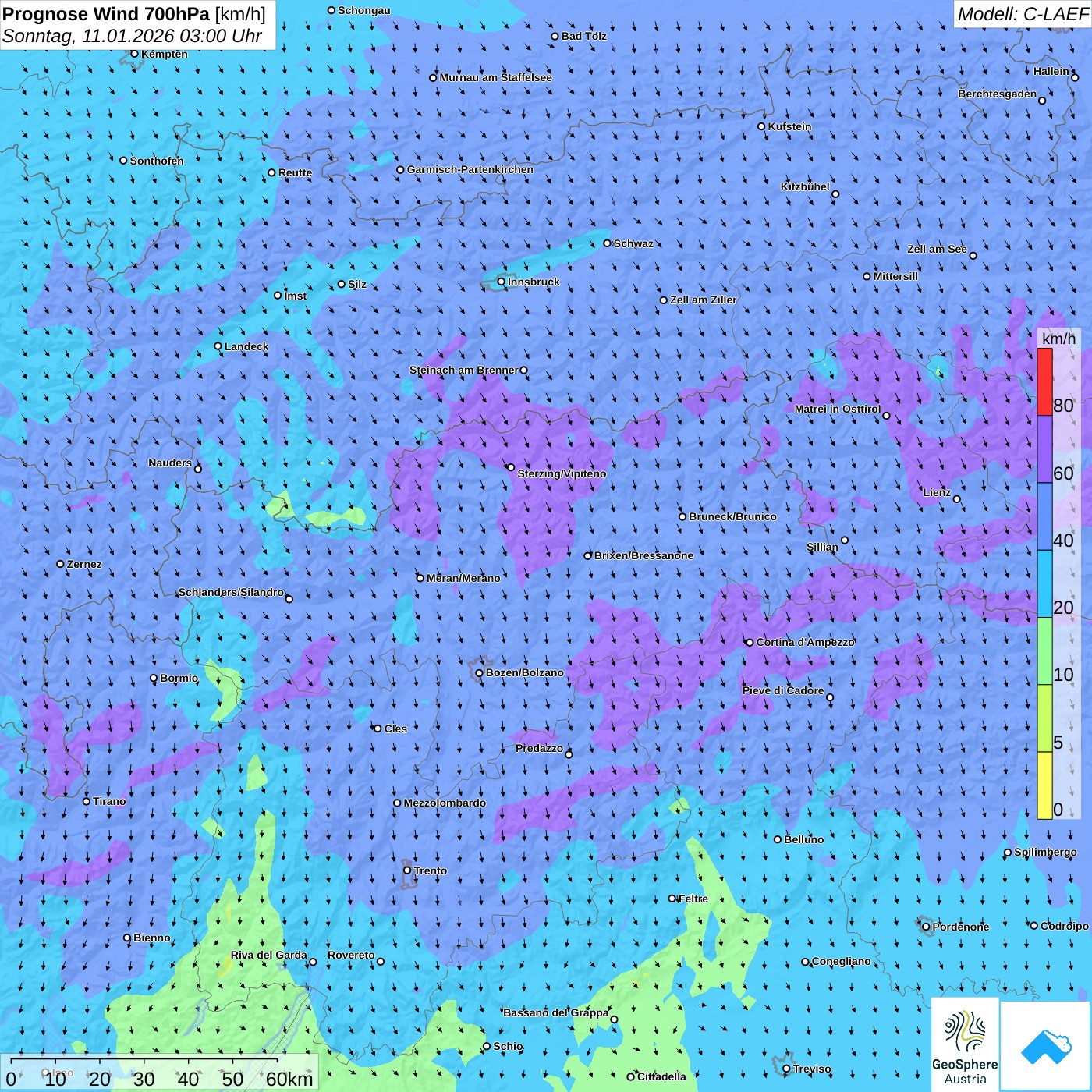Image resolution: width=1092 pixels, height=1092 pixels.
Task: Click the red 80 km/h legend color
Action: [1044, 381]
